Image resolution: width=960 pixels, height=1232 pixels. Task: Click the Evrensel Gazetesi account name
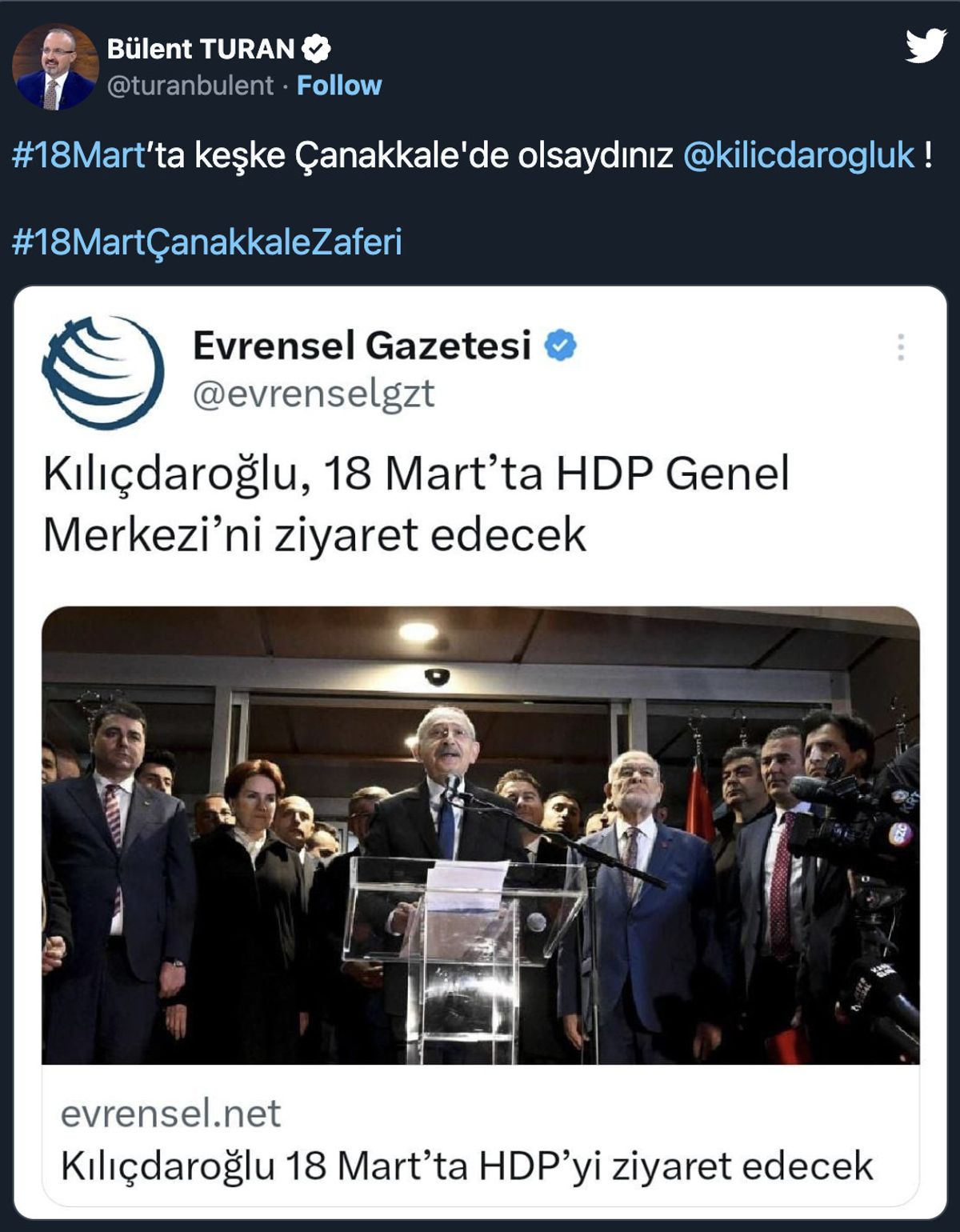(362, 346)
